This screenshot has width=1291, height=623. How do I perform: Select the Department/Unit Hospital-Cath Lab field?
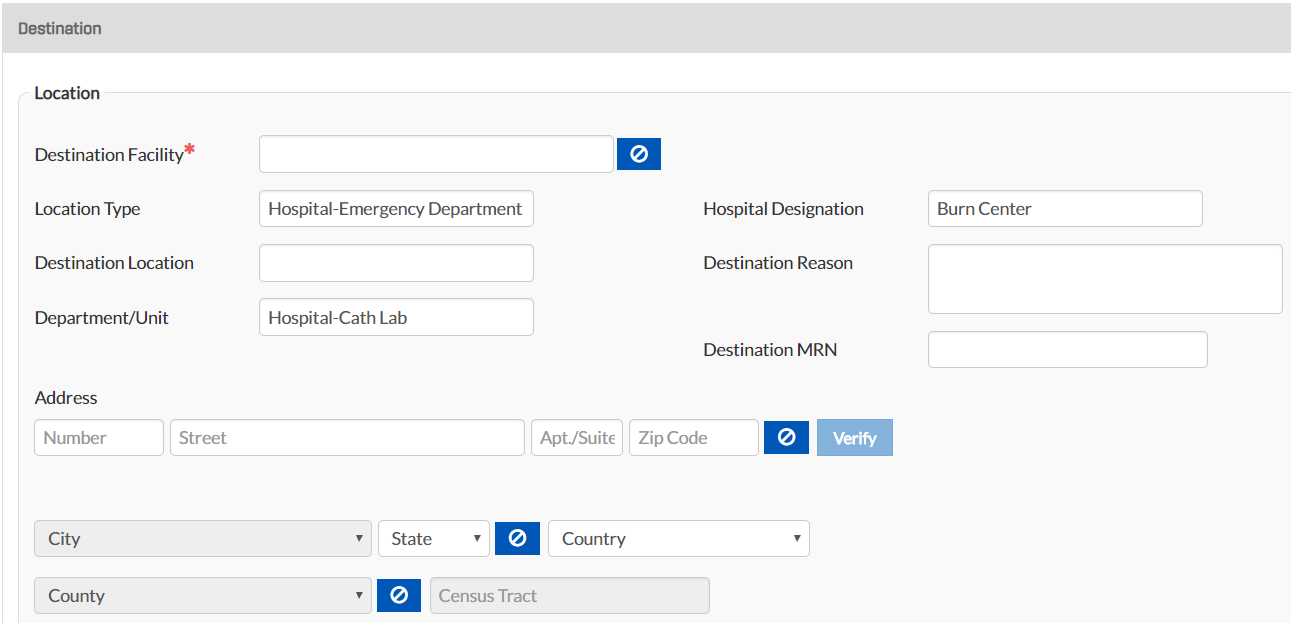click(x=396, y=317)
